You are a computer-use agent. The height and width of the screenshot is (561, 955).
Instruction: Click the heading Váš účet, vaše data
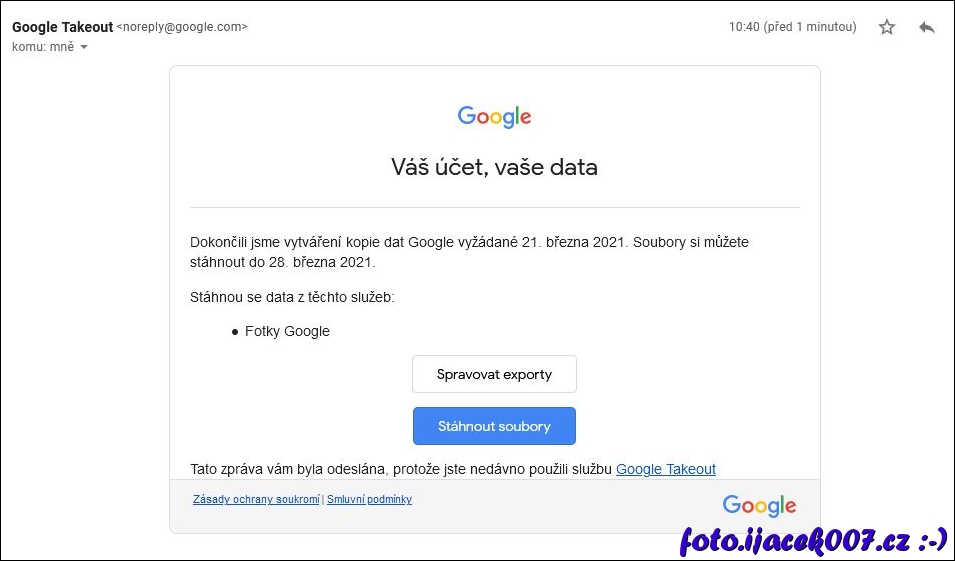494,167
